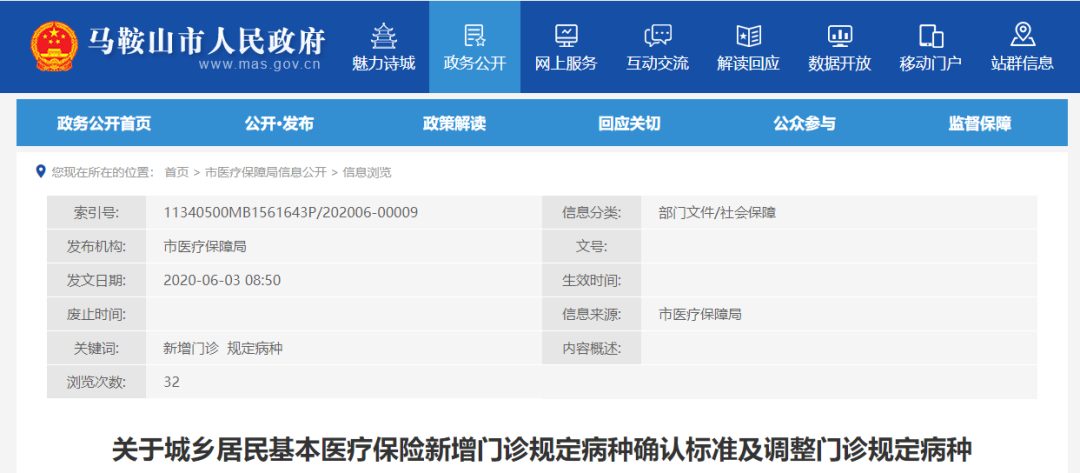Click the national emblem logo
The height and width of the screenshot is (473, 1080).
pyautogui.click(x=54, y=46)
